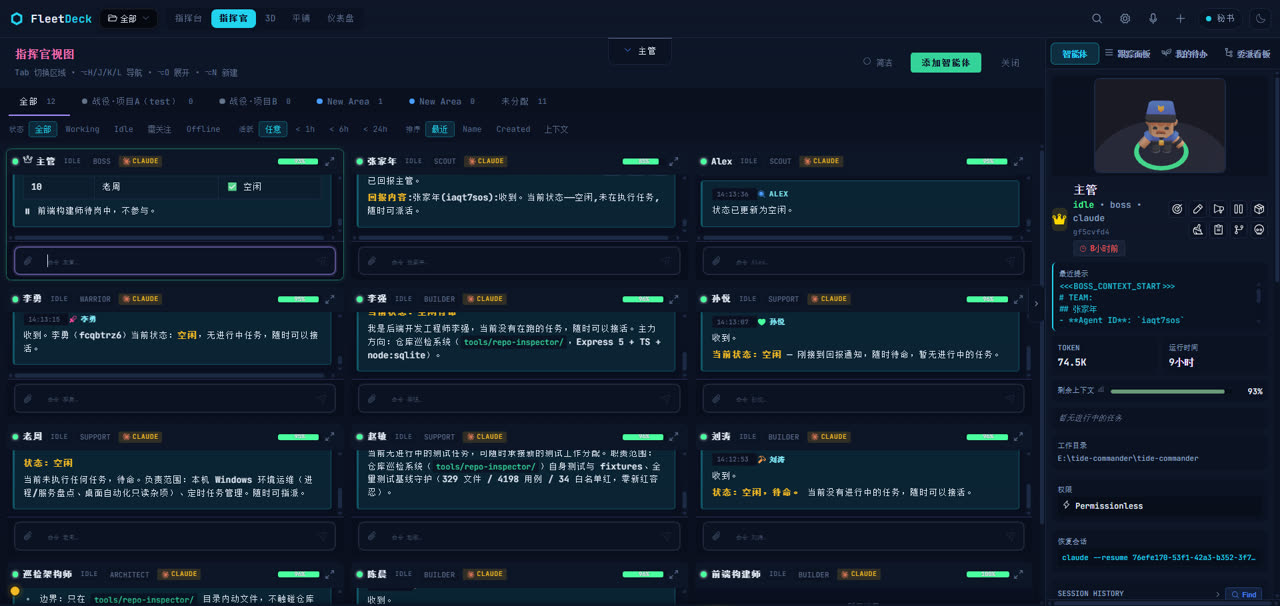Click the 秘书 button in top bar
This screenshot has width=1280, height=606.
pyautogui.click(x=1220, y=18)
